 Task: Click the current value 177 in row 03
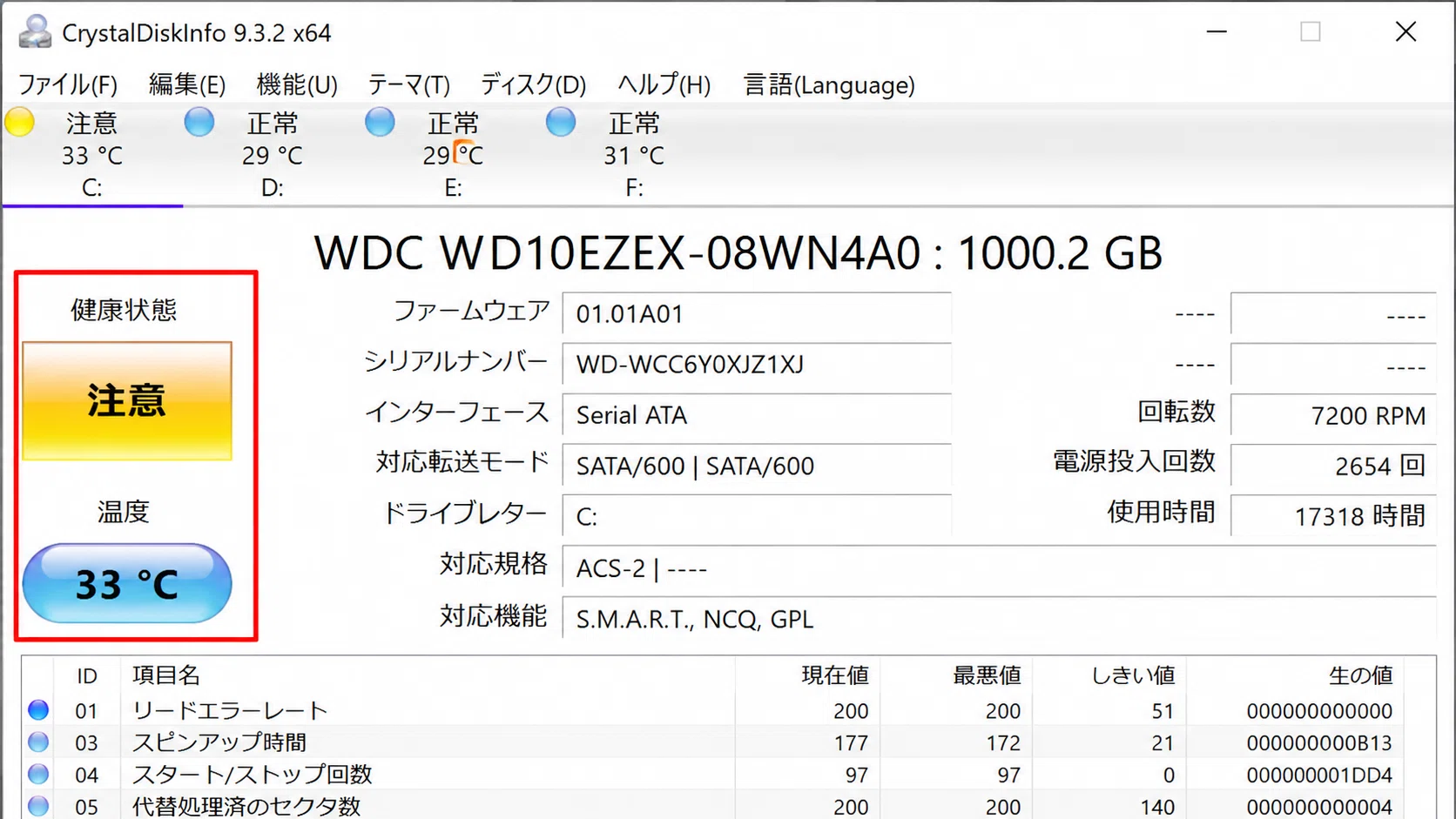tap(851, 743)
